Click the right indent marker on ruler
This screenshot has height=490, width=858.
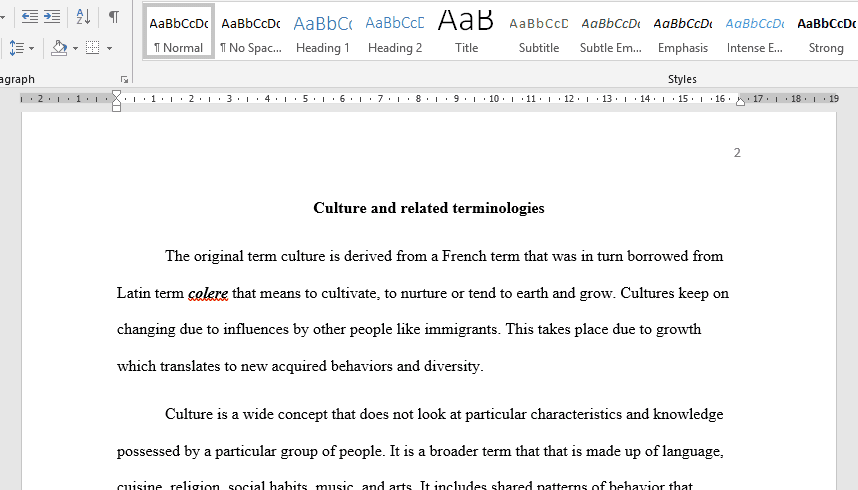(741, 101)
